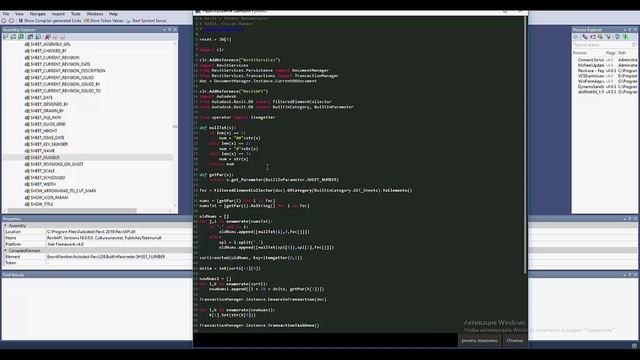Select SHEET_WIDTH tree item
The image size is (640, 360).
tap(43, 184)
